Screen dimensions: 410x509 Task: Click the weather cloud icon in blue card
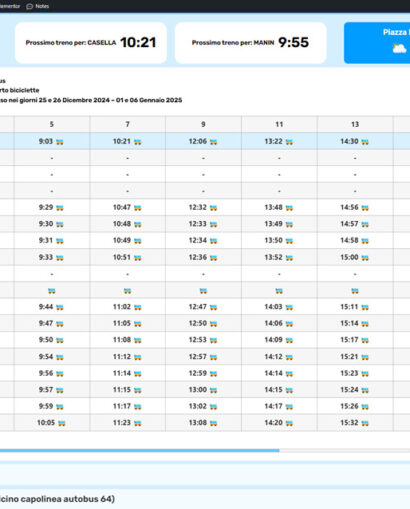[x=399, y=49]
